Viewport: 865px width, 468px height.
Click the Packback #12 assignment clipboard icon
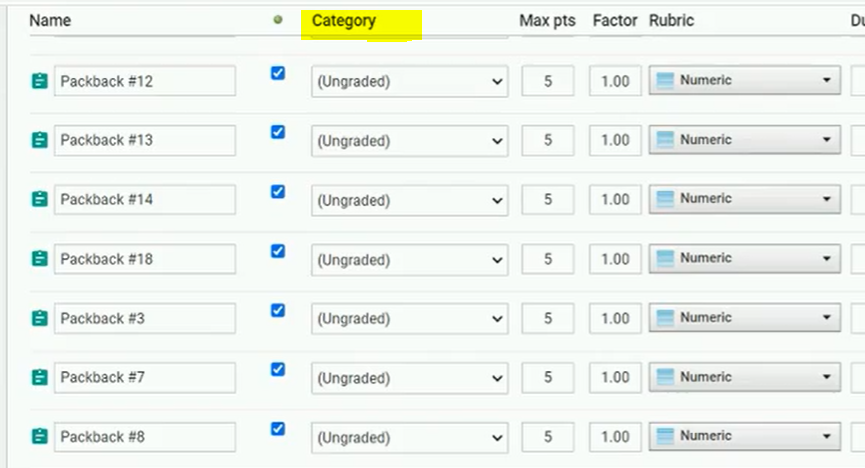39,81
